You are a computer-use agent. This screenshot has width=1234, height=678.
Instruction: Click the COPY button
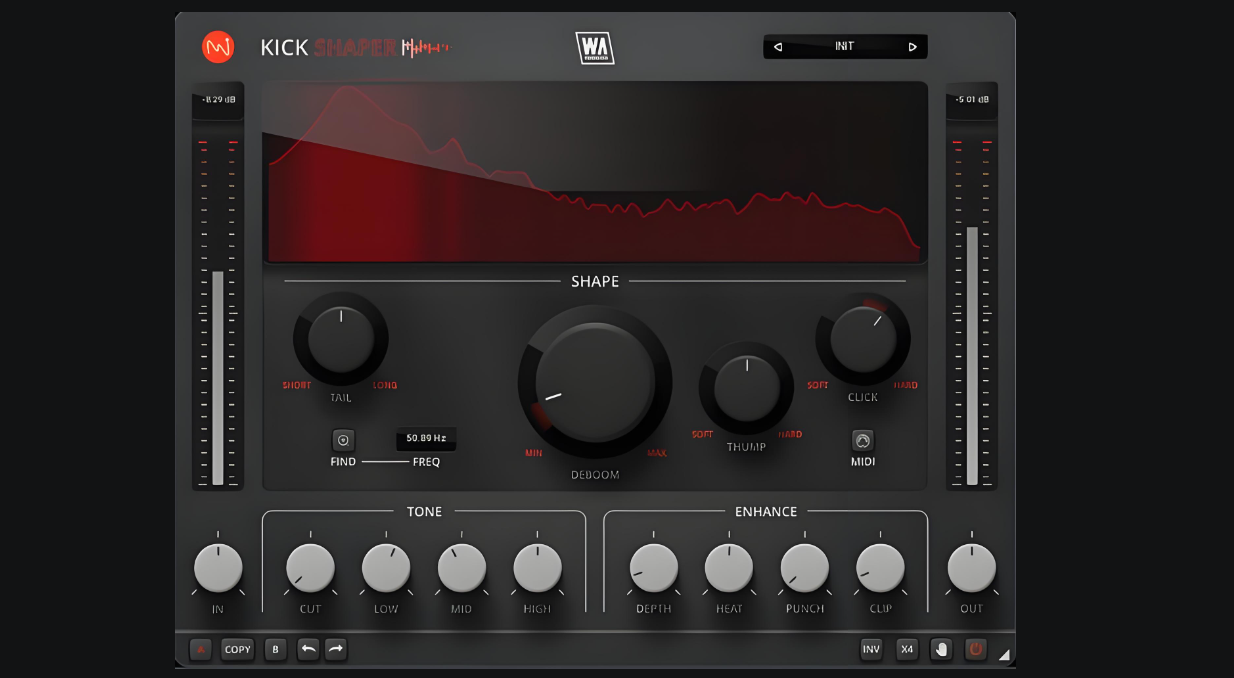point(238,649)
